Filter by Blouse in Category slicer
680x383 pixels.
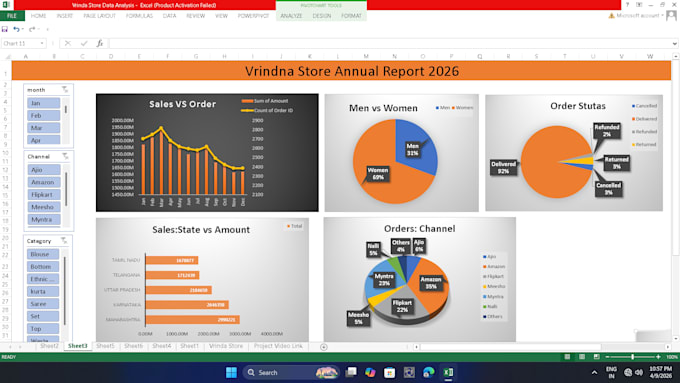pyautogui.click(x=43, y=254)
